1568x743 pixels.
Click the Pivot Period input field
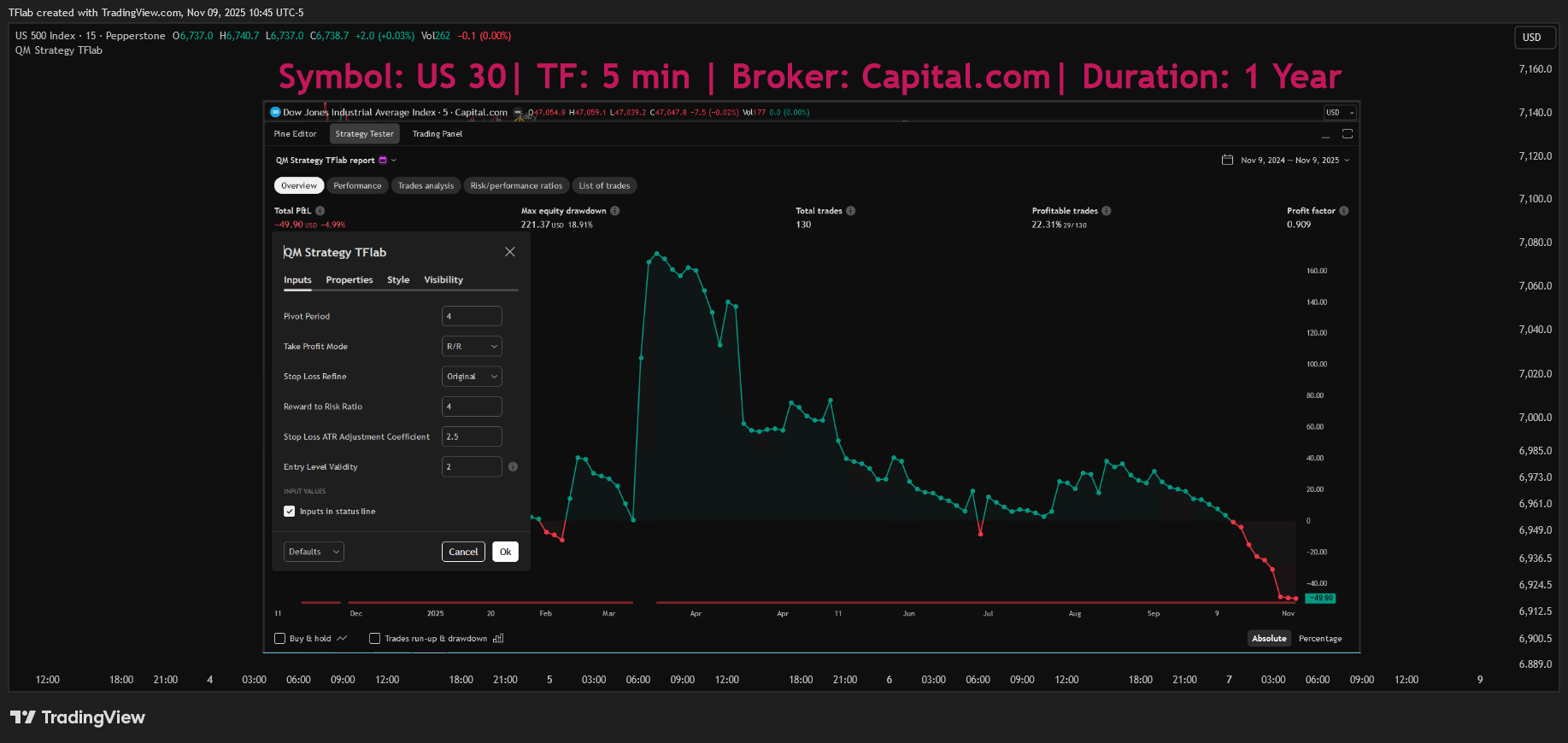click(472, 316)
